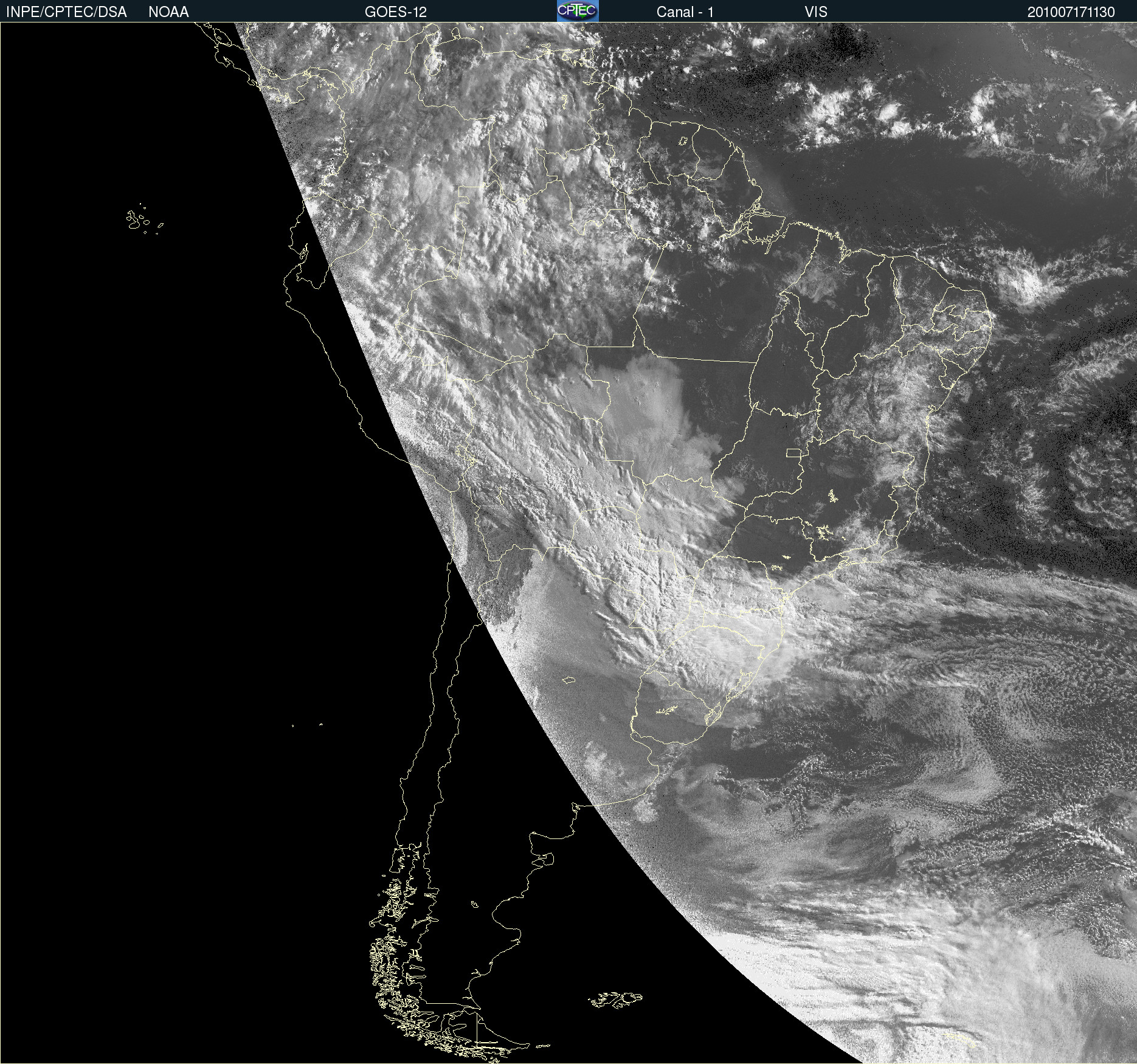The height and width of the screenshot is (1064, 1137).
Task: Click the Canal - 1 label
Action: [x=685, y=12]
